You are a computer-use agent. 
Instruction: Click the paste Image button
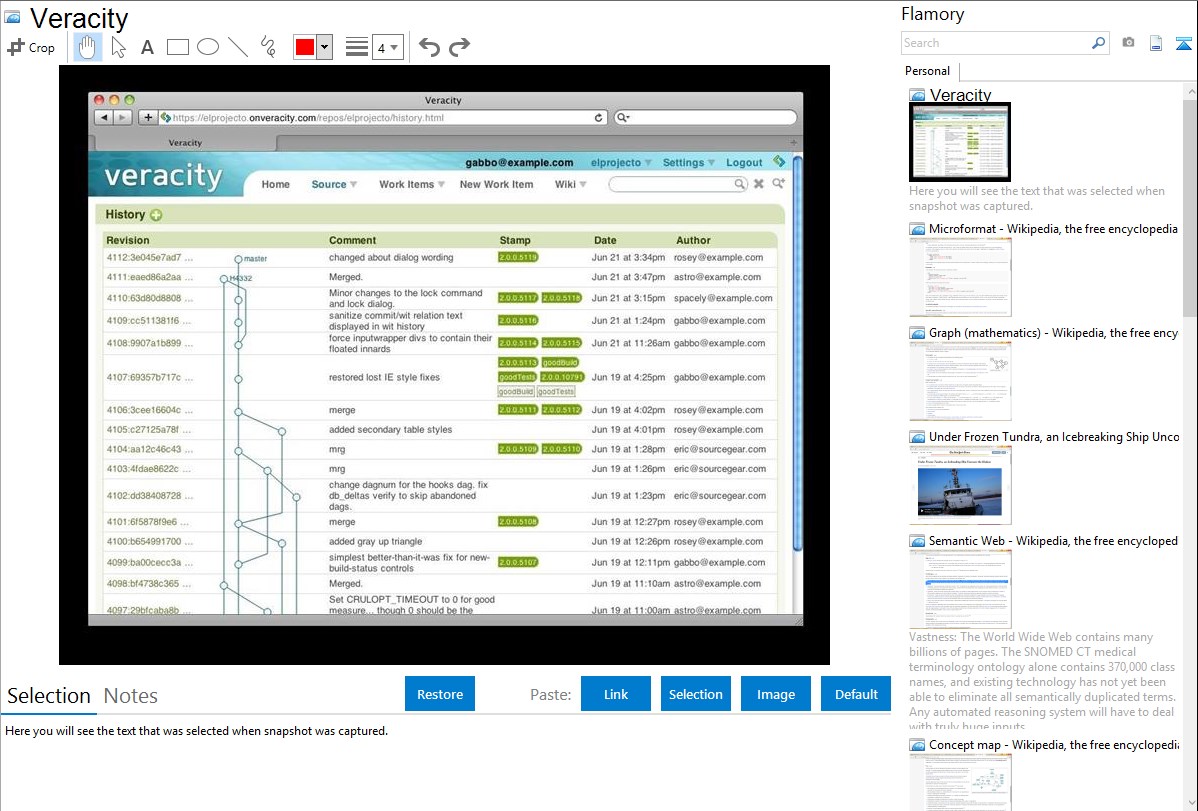point(775,694)
